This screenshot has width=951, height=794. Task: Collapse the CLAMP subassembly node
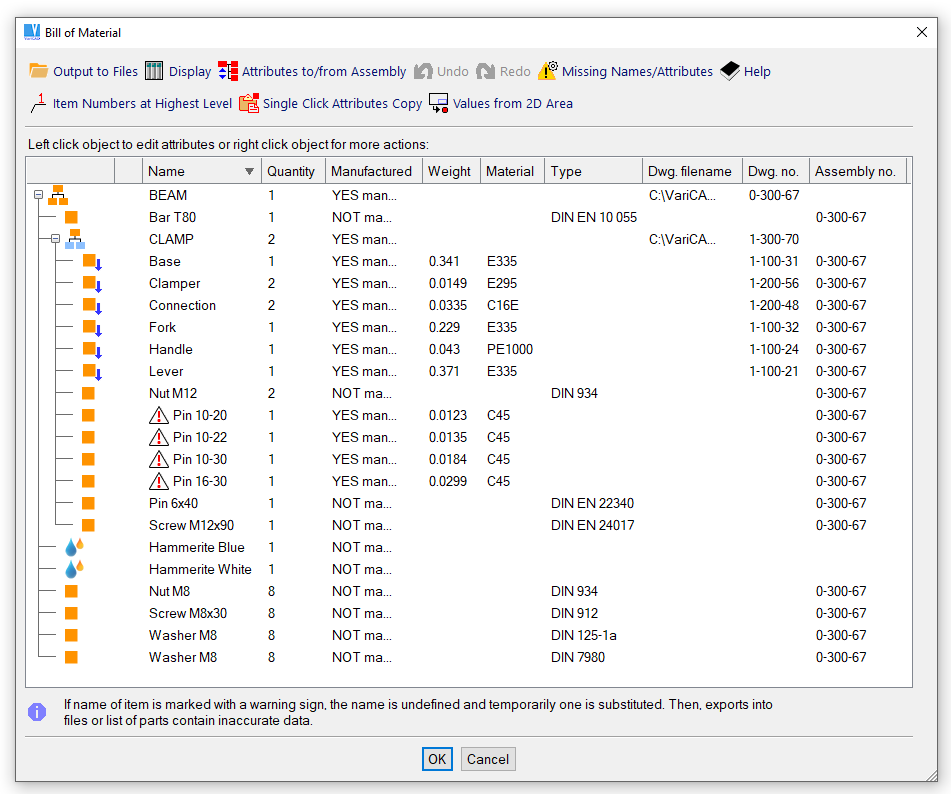[x=55, y=239]
